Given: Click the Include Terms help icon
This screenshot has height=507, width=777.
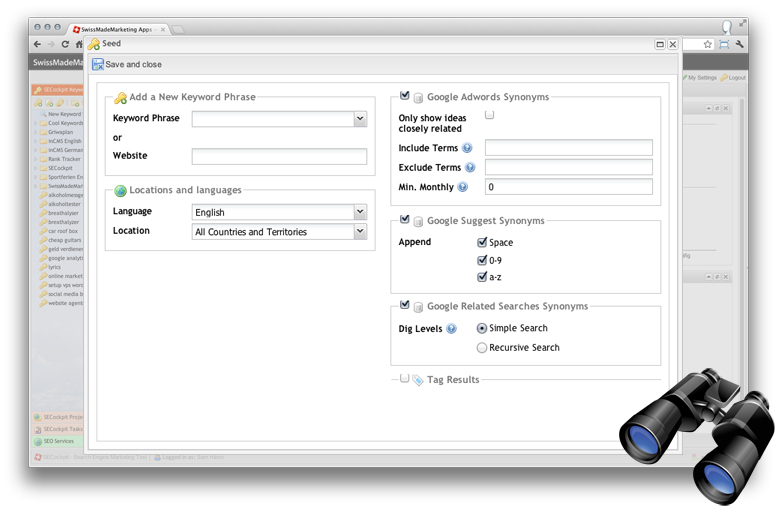Looking at the screenshot, I should click(x=467, y=148).
